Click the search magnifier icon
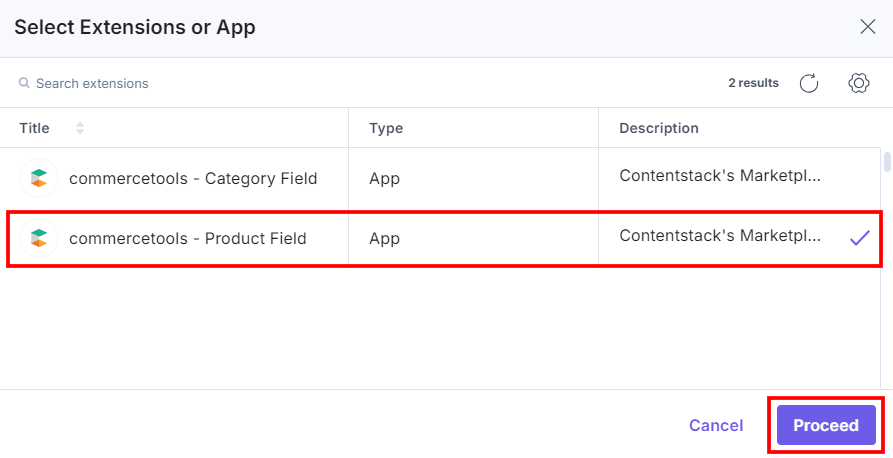The width and height of the screenshot is (893, 458). 24,83
